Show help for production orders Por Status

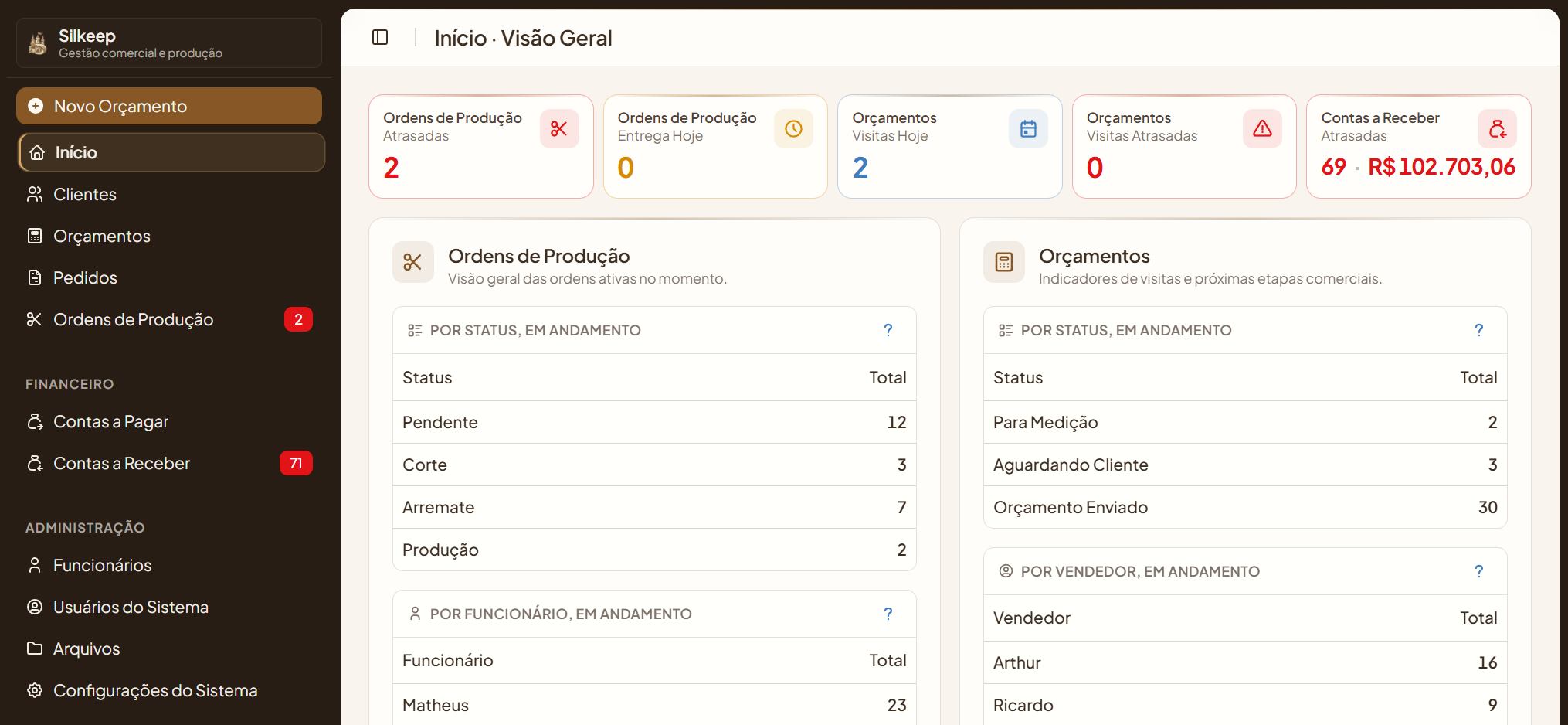point(888,330)
